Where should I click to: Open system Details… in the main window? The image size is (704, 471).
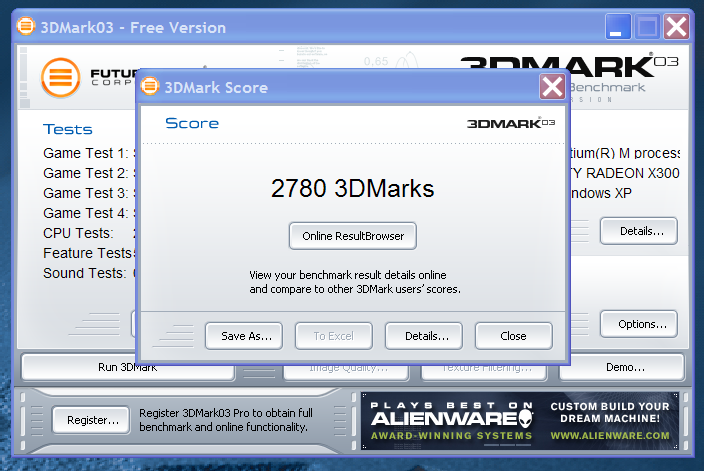click(638, 231)
